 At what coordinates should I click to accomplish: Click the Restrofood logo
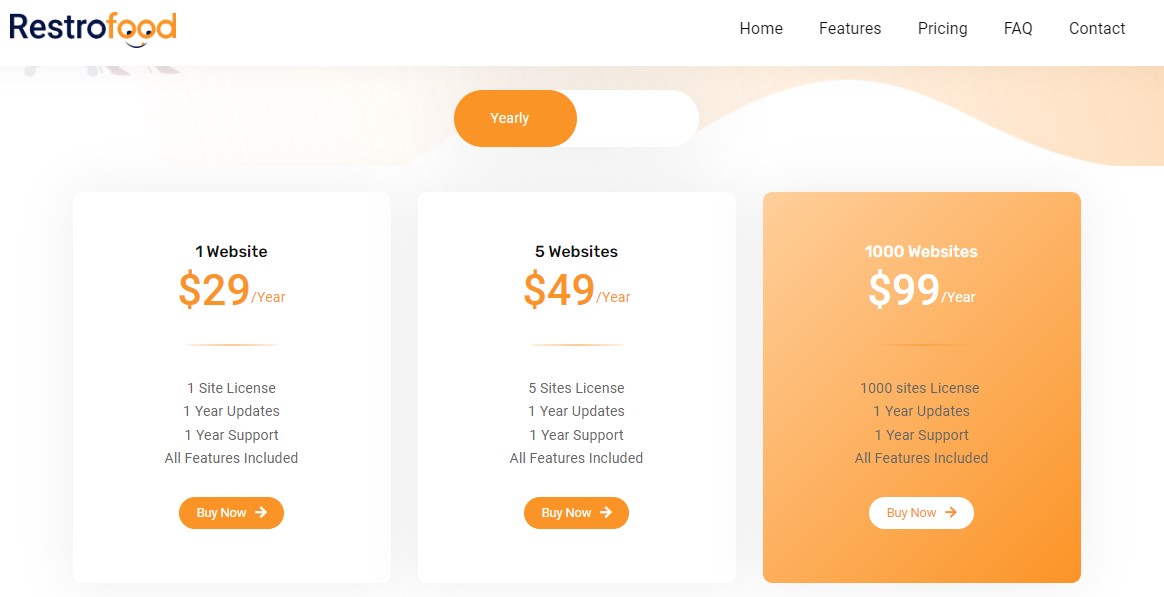(x=93, y=28)
